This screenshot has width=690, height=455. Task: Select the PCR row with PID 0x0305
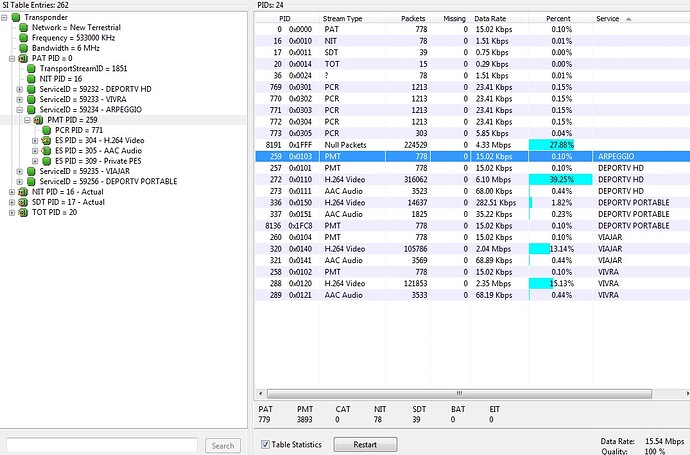point(473,133)
